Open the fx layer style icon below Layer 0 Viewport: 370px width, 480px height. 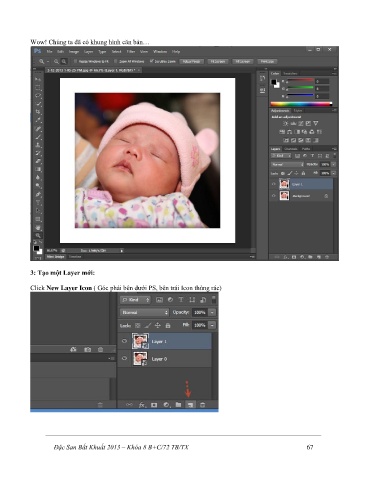[x=142, y=405]
